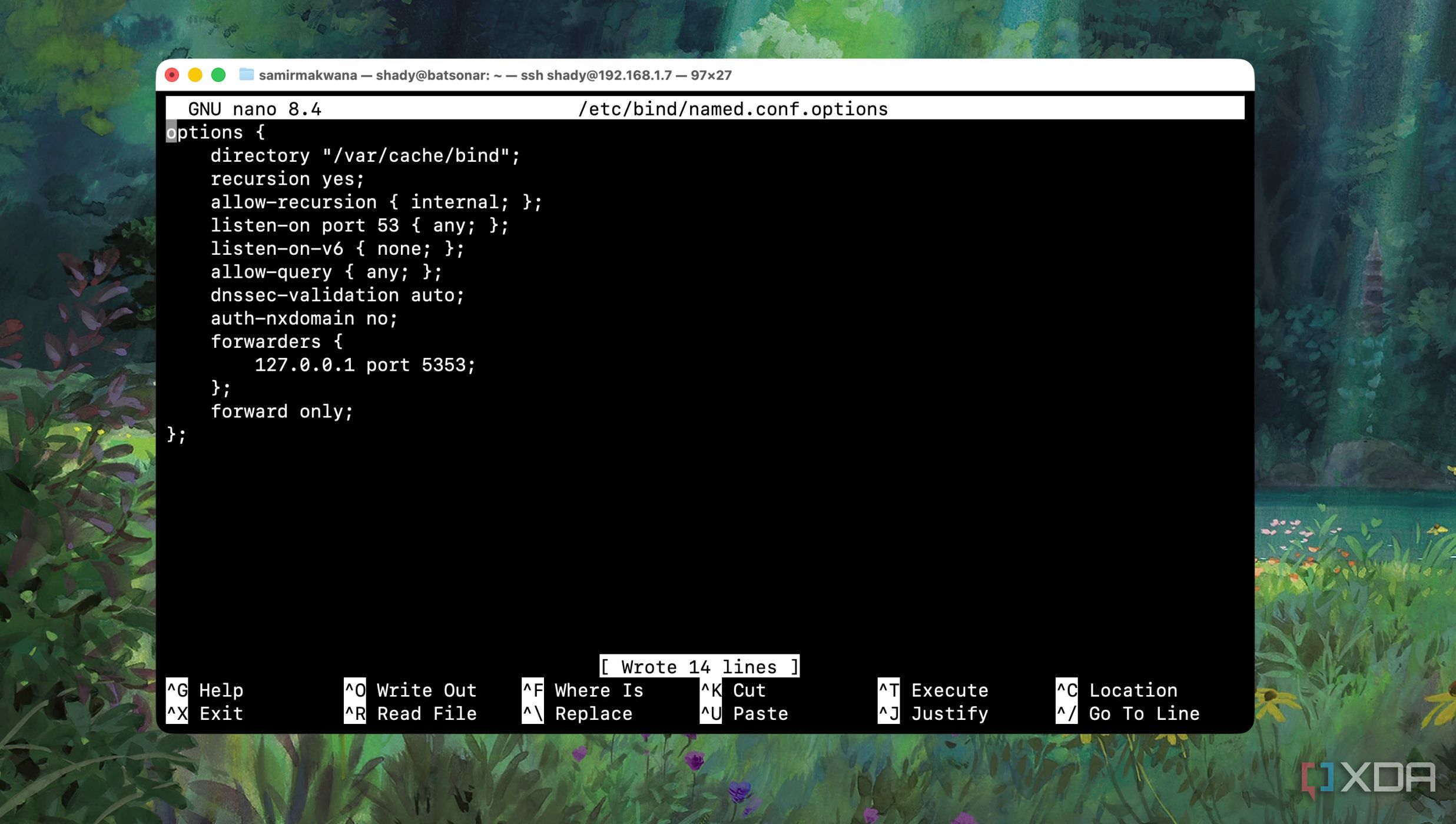The height and width of the screenshot is (824, 1456).
Task: Click the 'Wrote 14 lines' status message
Action: click(x=699, y=667)
